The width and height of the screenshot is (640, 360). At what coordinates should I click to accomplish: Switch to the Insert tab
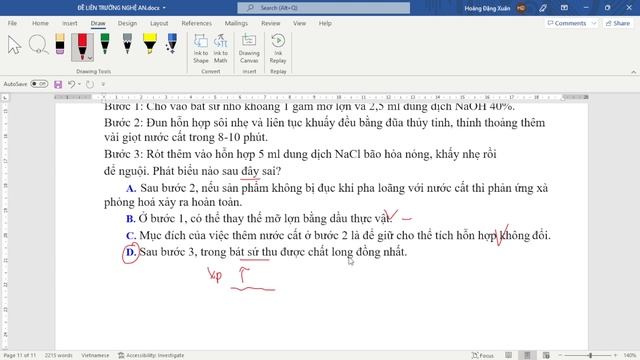pyautogui.click(x=69, y=23)
